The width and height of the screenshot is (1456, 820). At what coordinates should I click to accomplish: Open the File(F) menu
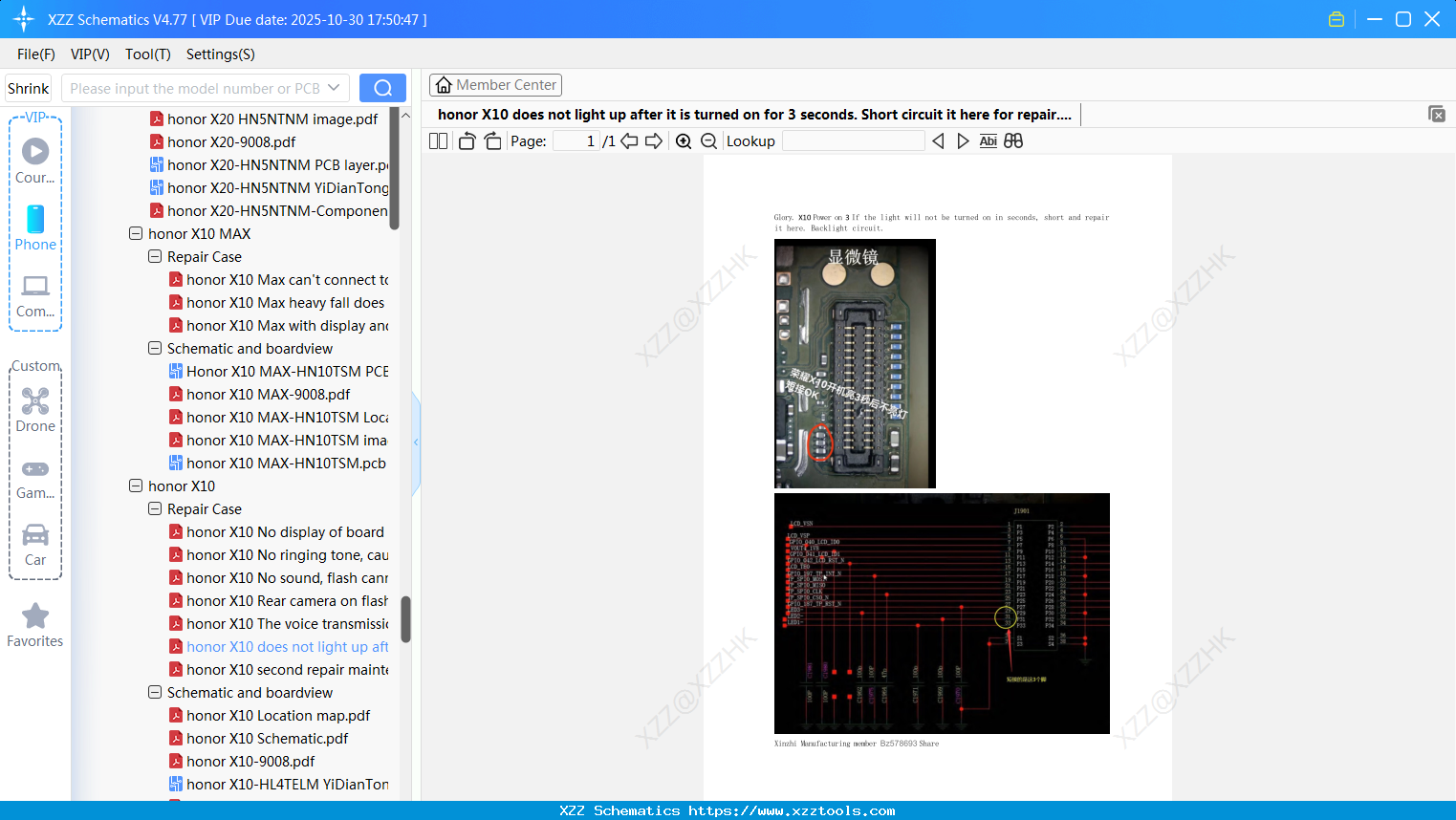[36, 54]
